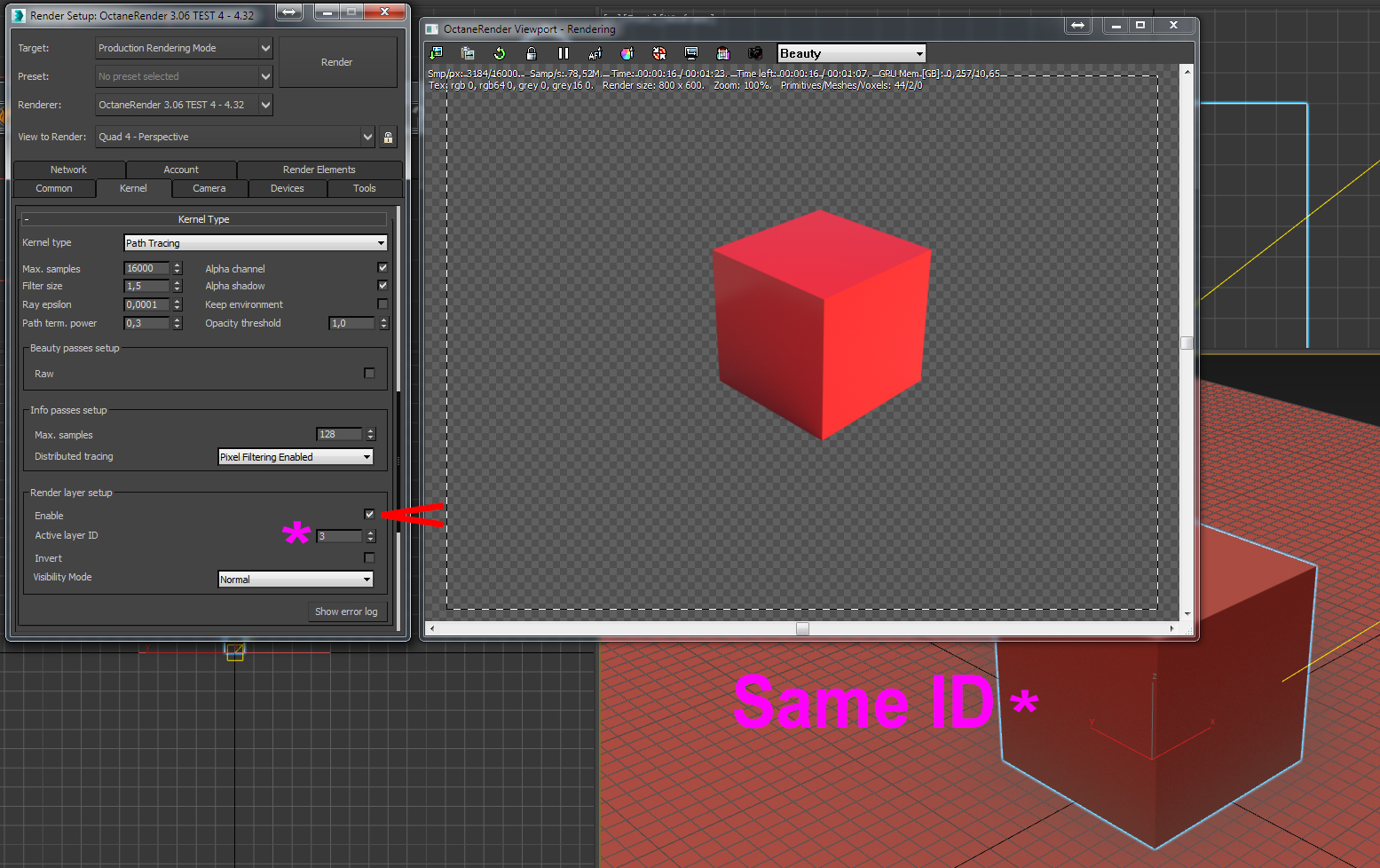Check the Invert render layer checkbox
The image size is (1380, 868).
pyautogui.click(x=369, y=558)
